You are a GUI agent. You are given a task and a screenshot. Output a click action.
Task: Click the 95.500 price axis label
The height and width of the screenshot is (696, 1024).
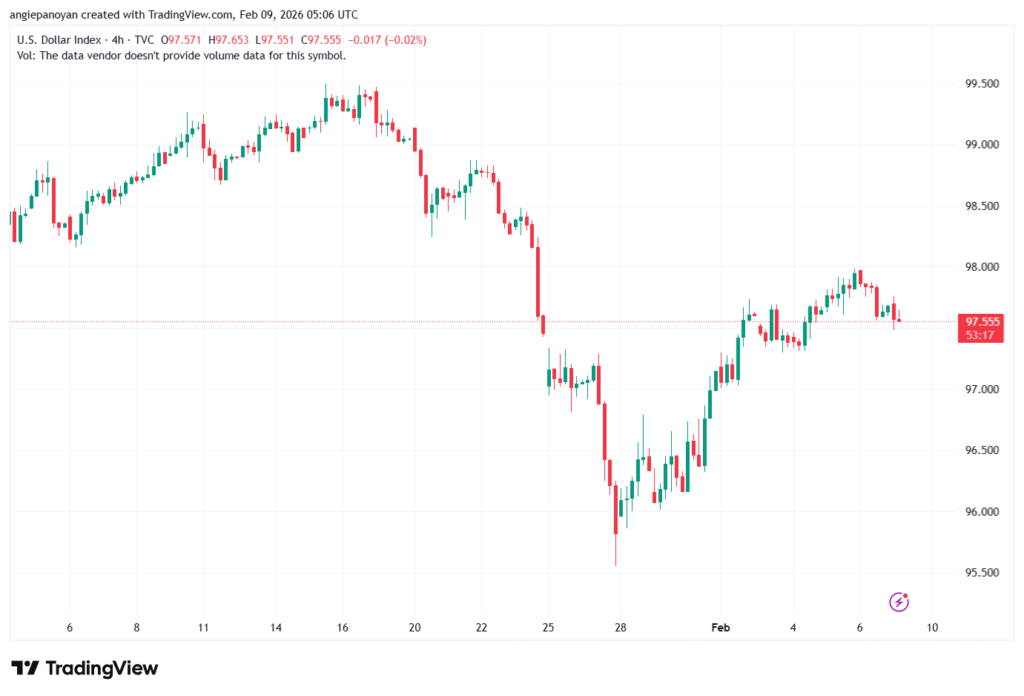[x=980, y=573]
